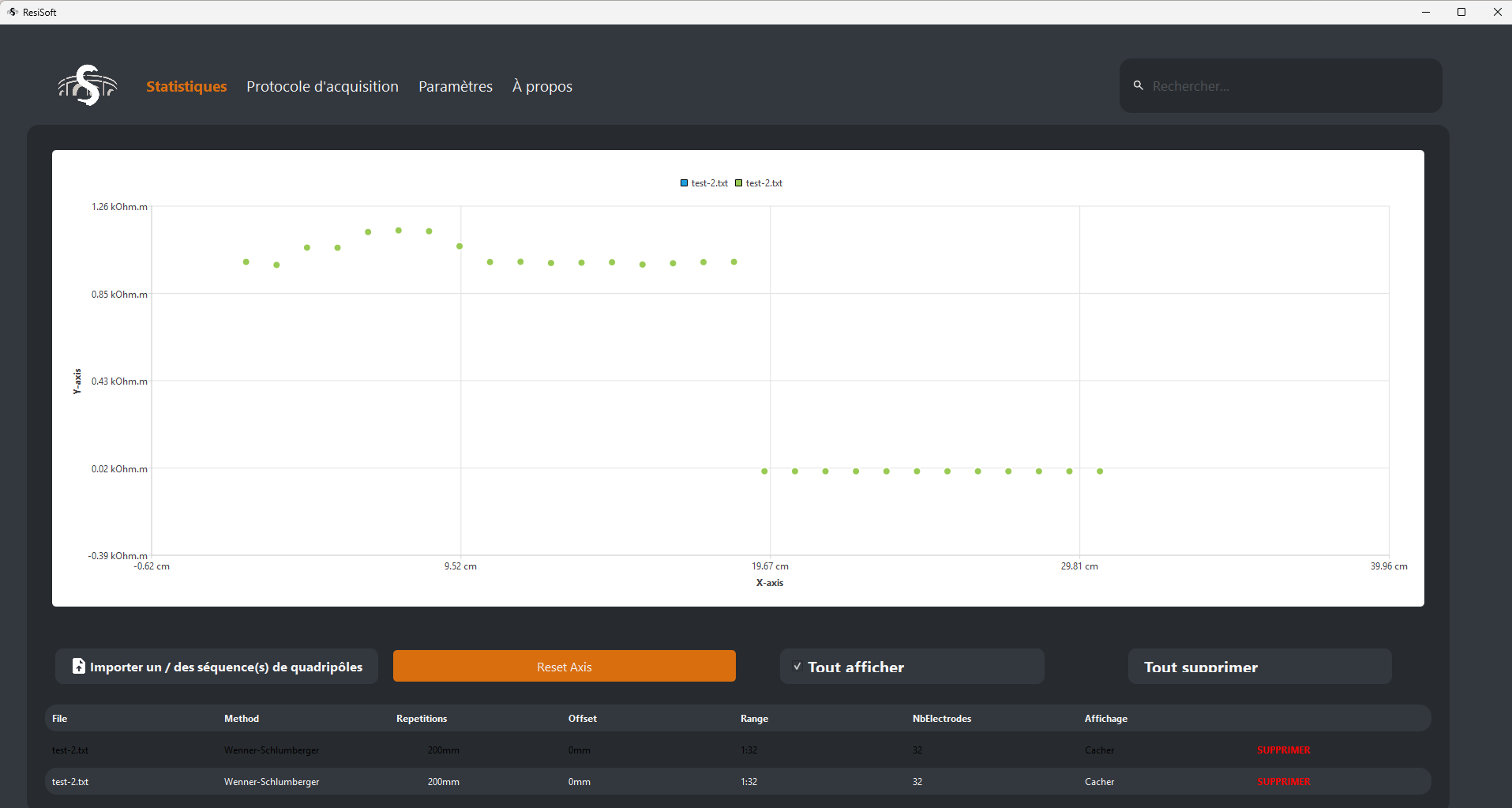Screen dimensions: 1512x808
Task: Open the Paramètres tab
Action: tap(456, 86)
